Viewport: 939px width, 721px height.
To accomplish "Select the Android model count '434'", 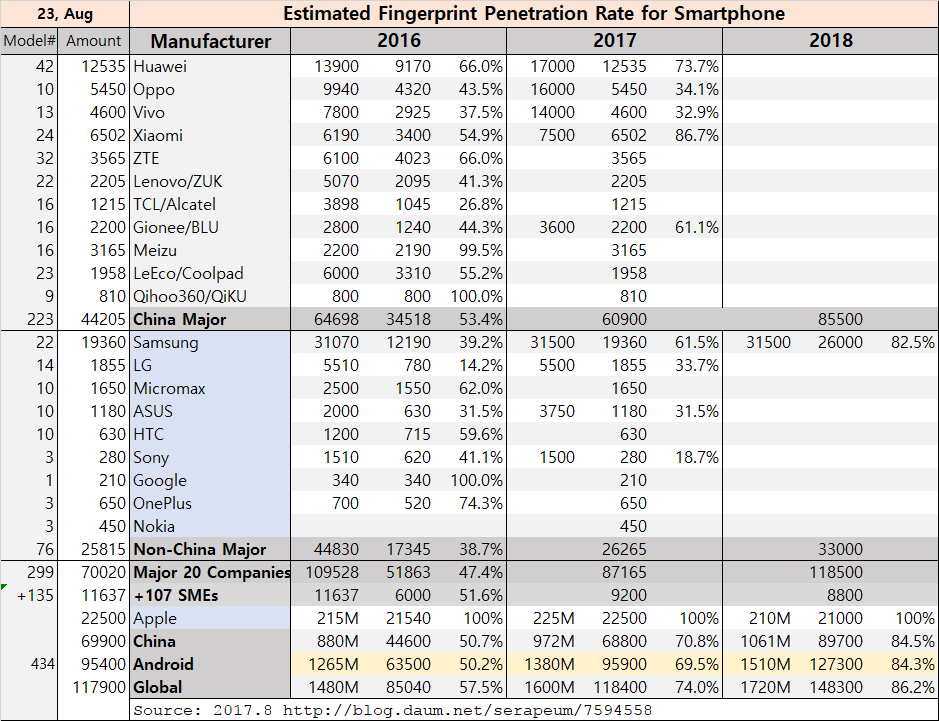I will (42, 664).
